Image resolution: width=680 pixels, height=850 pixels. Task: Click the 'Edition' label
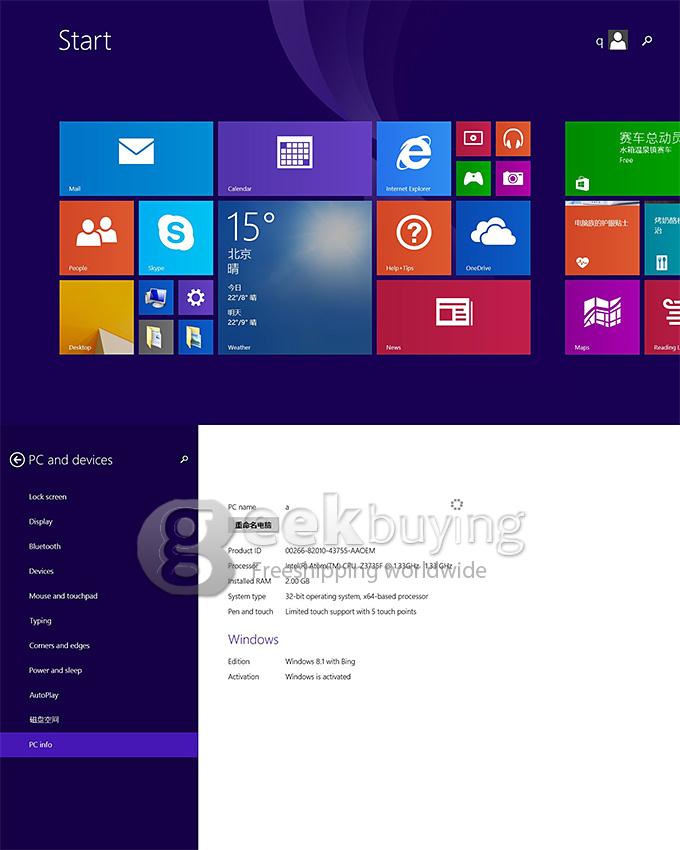(239, 661)
